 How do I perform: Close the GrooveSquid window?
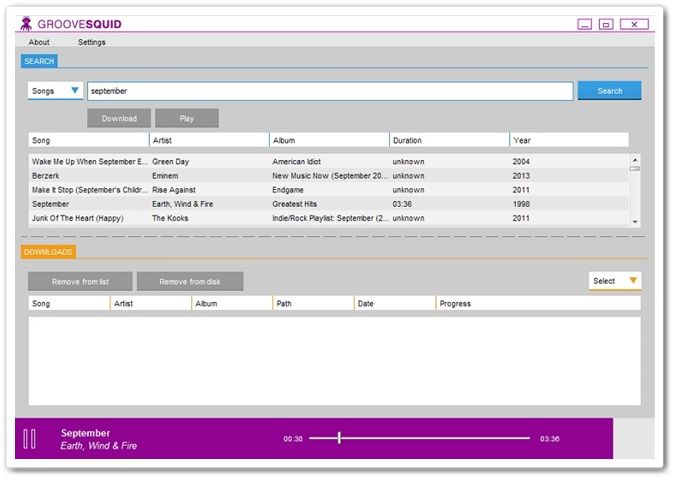tap(634, 24)
